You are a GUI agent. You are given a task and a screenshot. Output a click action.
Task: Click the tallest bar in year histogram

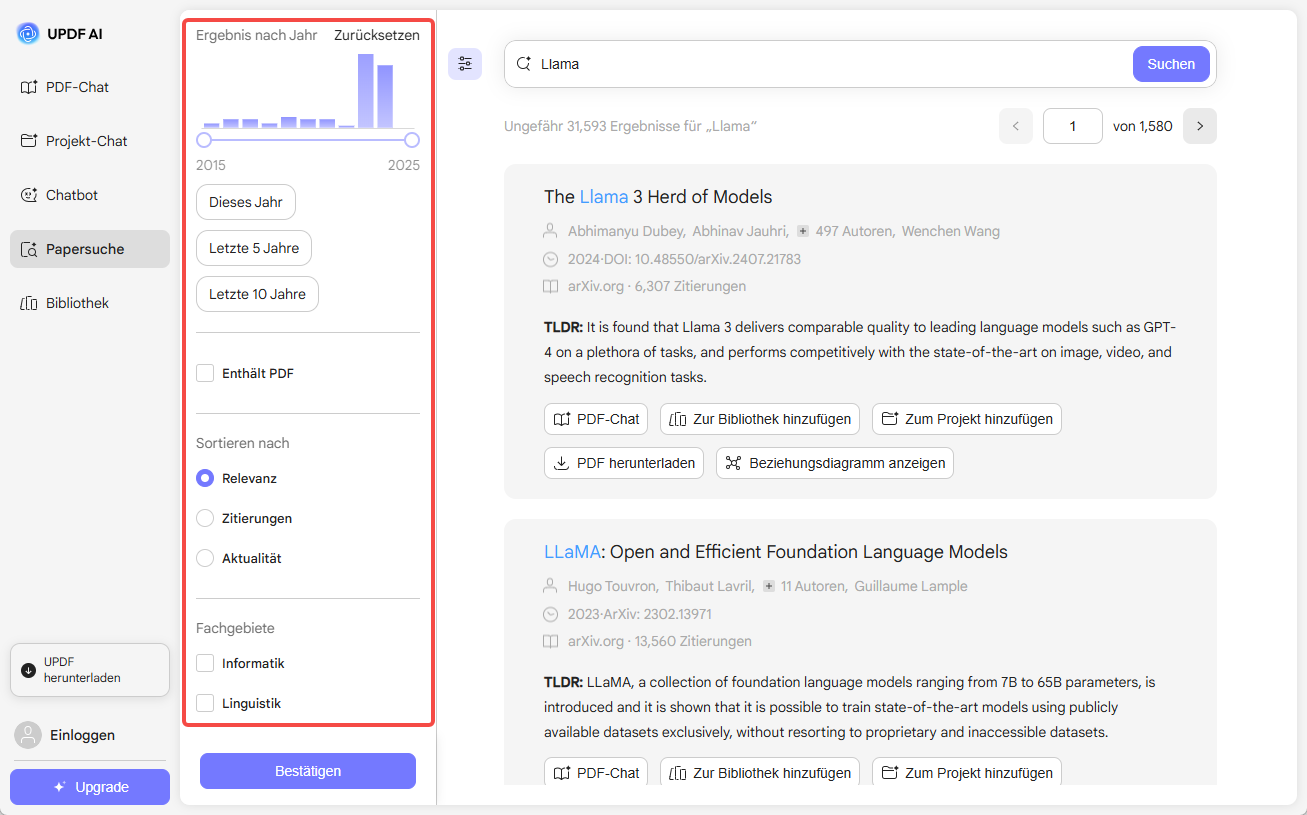click(x=366, y=91)
